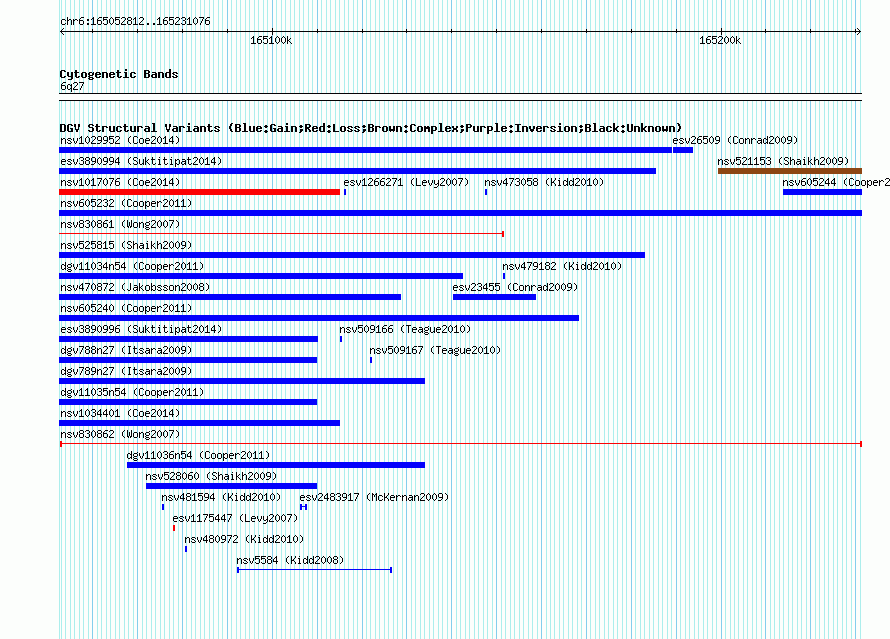Open the nsv525815 (Shaikh2009) label
This screenshot has width=890, height=639.
coord(126,245)
